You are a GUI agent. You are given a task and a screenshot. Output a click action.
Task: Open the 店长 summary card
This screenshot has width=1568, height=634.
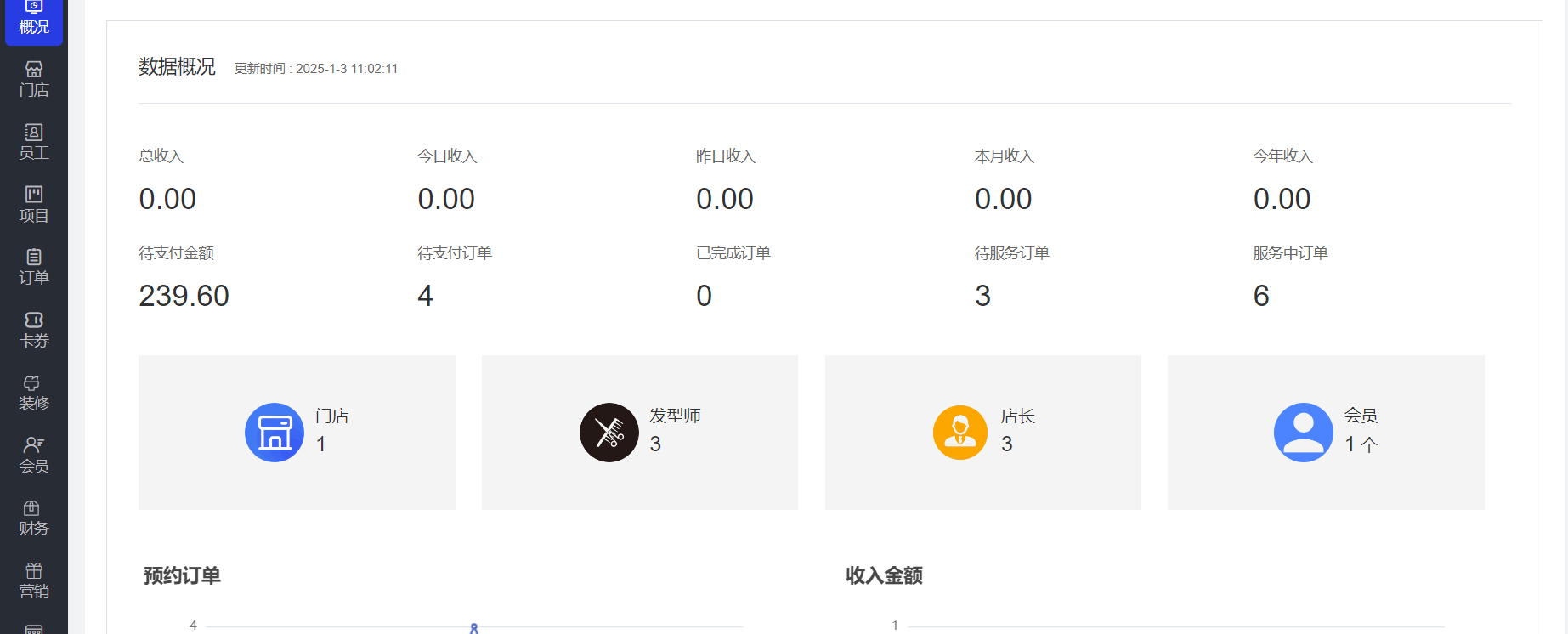click(983, 433)
